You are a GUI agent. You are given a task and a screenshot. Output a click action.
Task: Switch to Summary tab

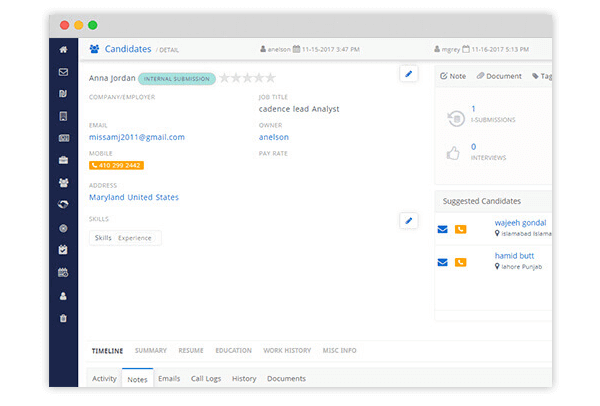(x=151, y=351)
